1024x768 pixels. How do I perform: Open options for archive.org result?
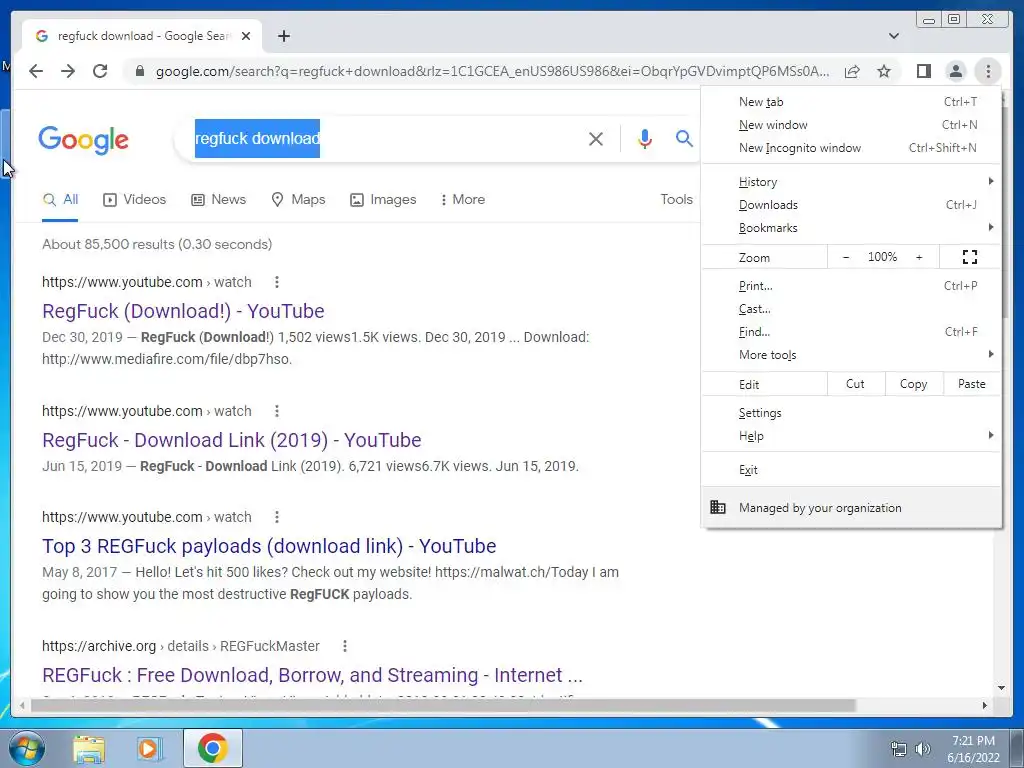pyautogui.click(x=345, y=646)
